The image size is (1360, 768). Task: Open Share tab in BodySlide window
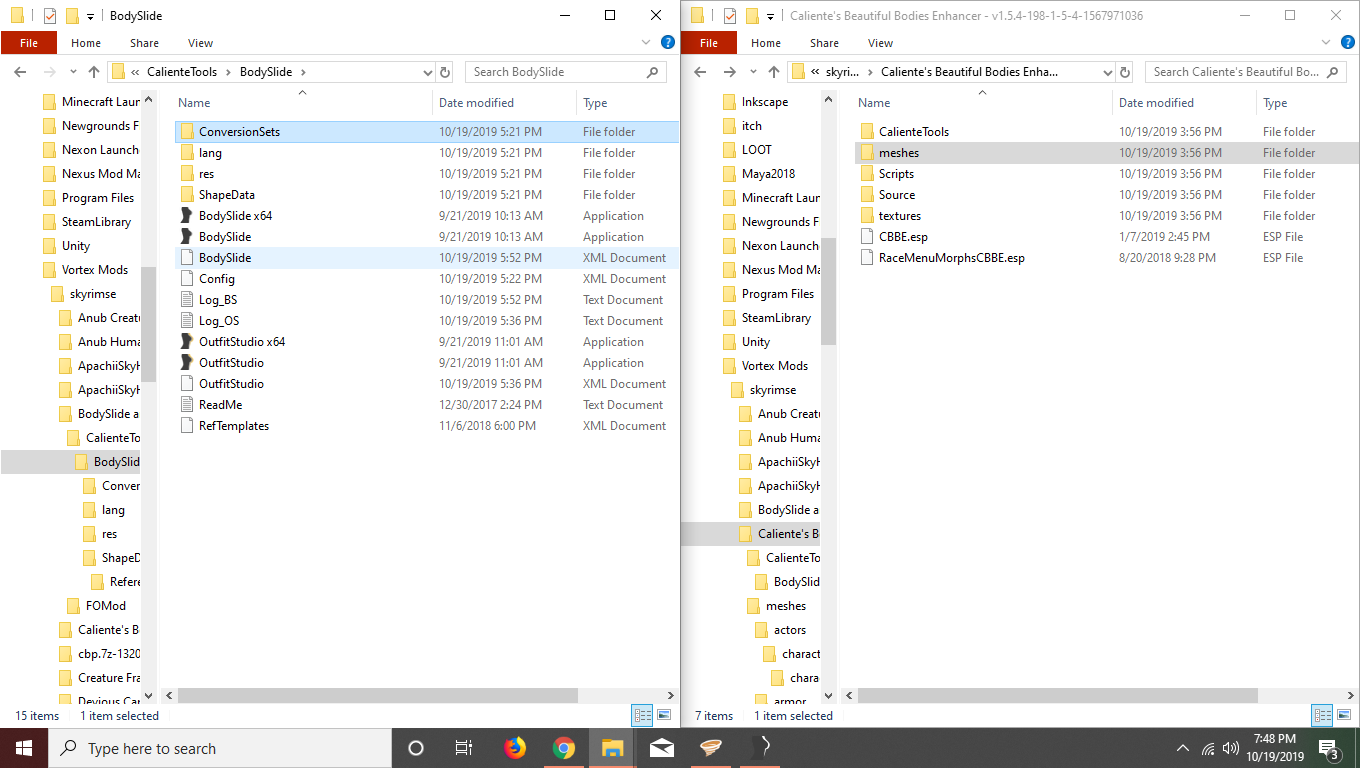click(x=144, y=43)
